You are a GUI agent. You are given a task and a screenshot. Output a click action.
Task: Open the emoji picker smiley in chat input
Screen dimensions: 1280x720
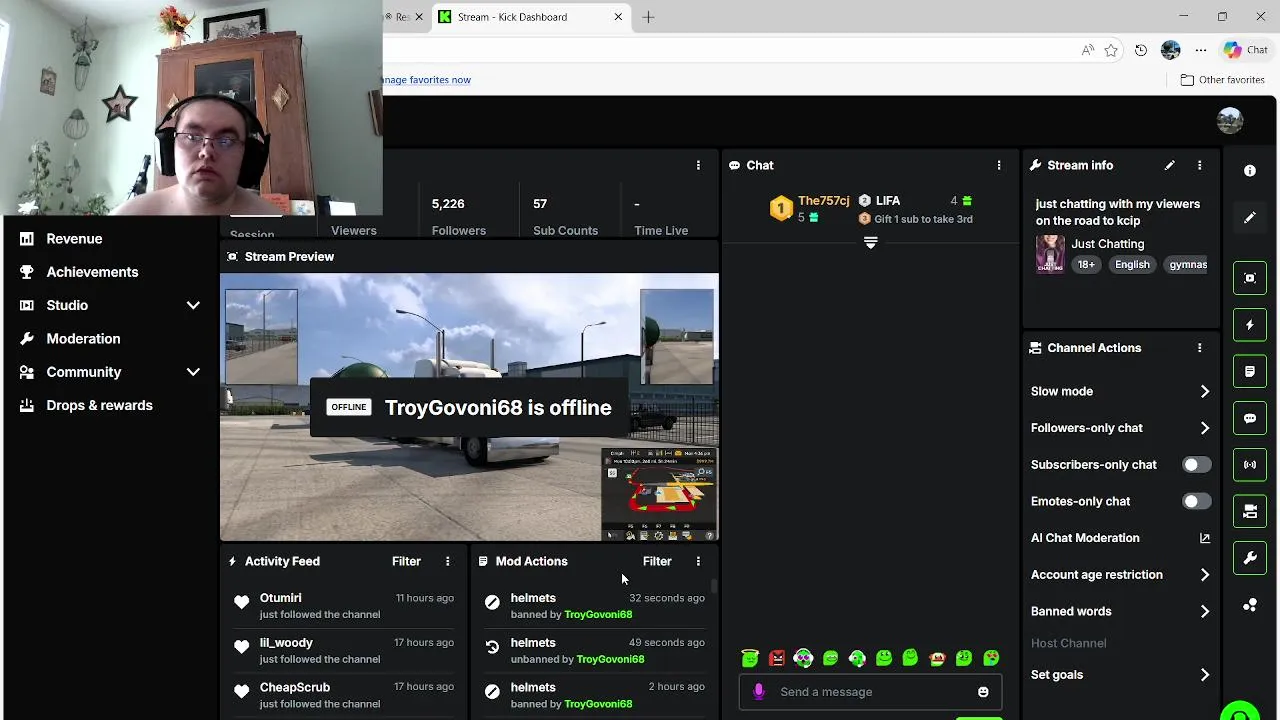pos(983,692)
